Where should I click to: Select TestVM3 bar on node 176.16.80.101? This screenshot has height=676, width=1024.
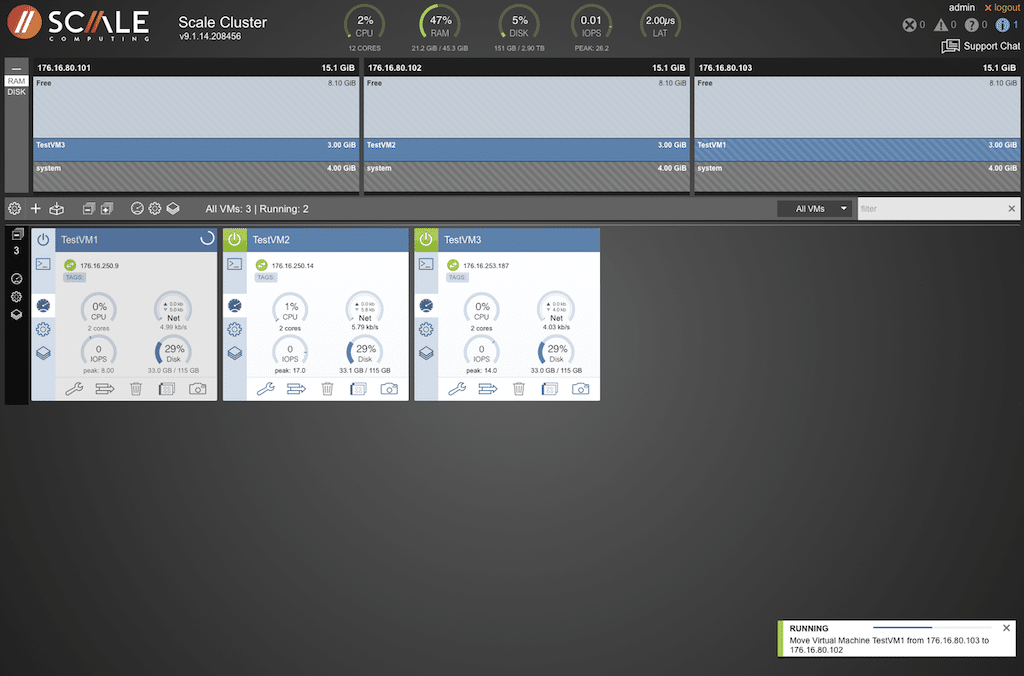point(196,150)
